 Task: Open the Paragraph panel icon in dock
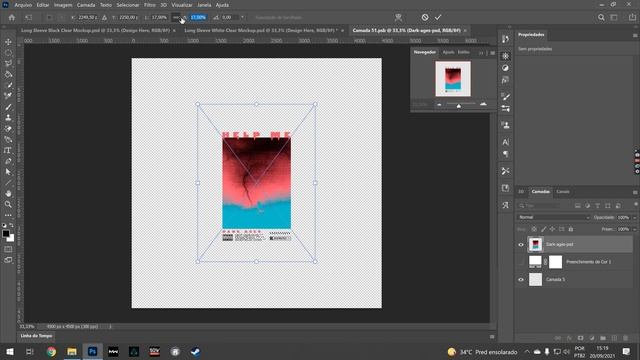(x=505, y=154)
